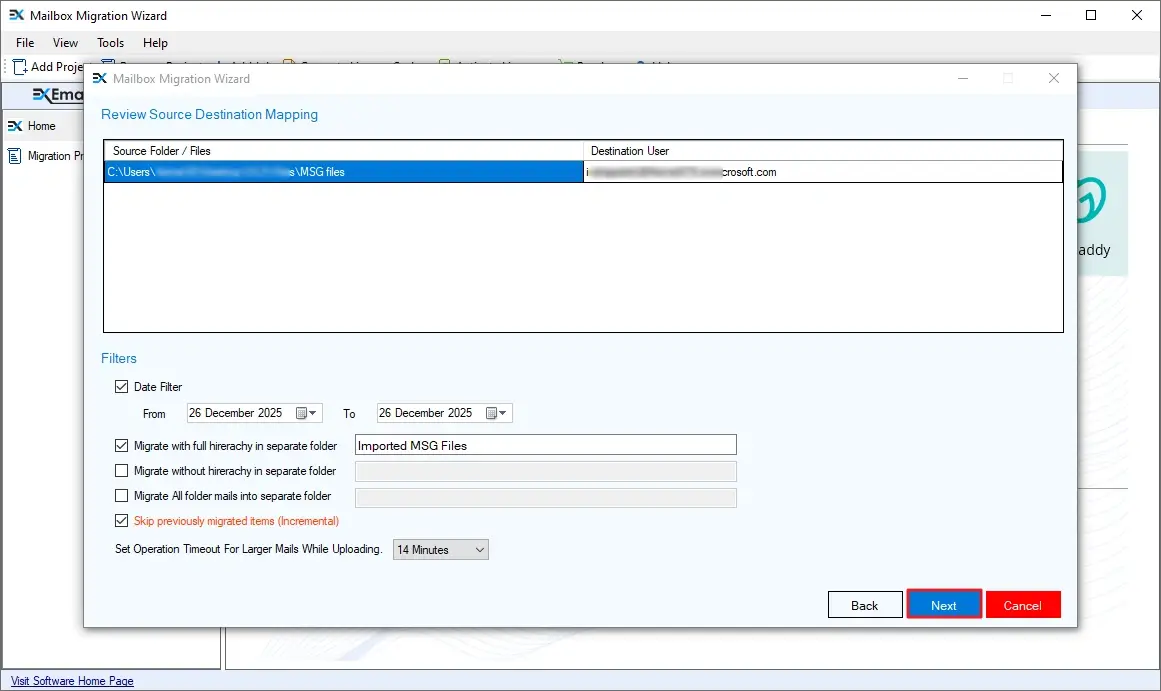Visit Software Home Page link
The width and height of the screenshot is (1161, 691).
pos(71,681)
